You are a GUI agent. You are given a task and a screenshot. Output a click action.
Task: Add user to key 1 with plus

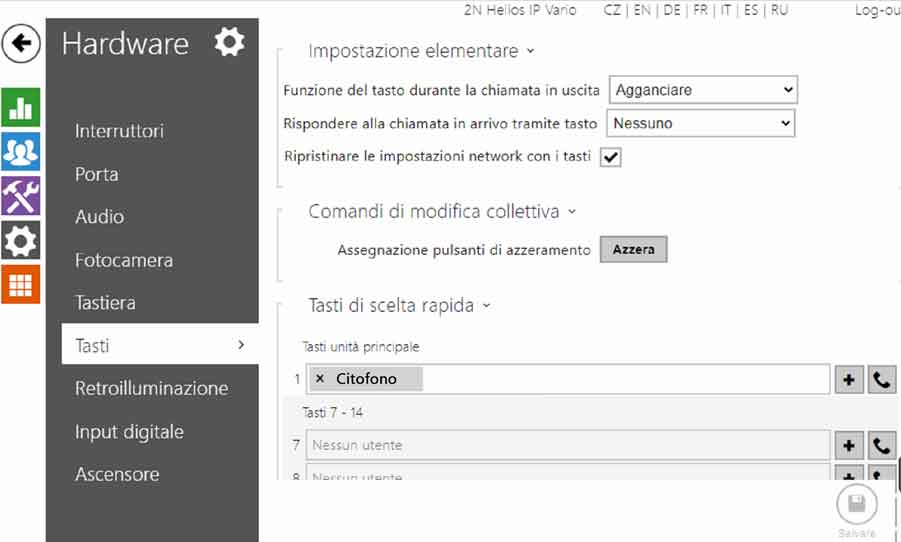(x=849, y=379)
